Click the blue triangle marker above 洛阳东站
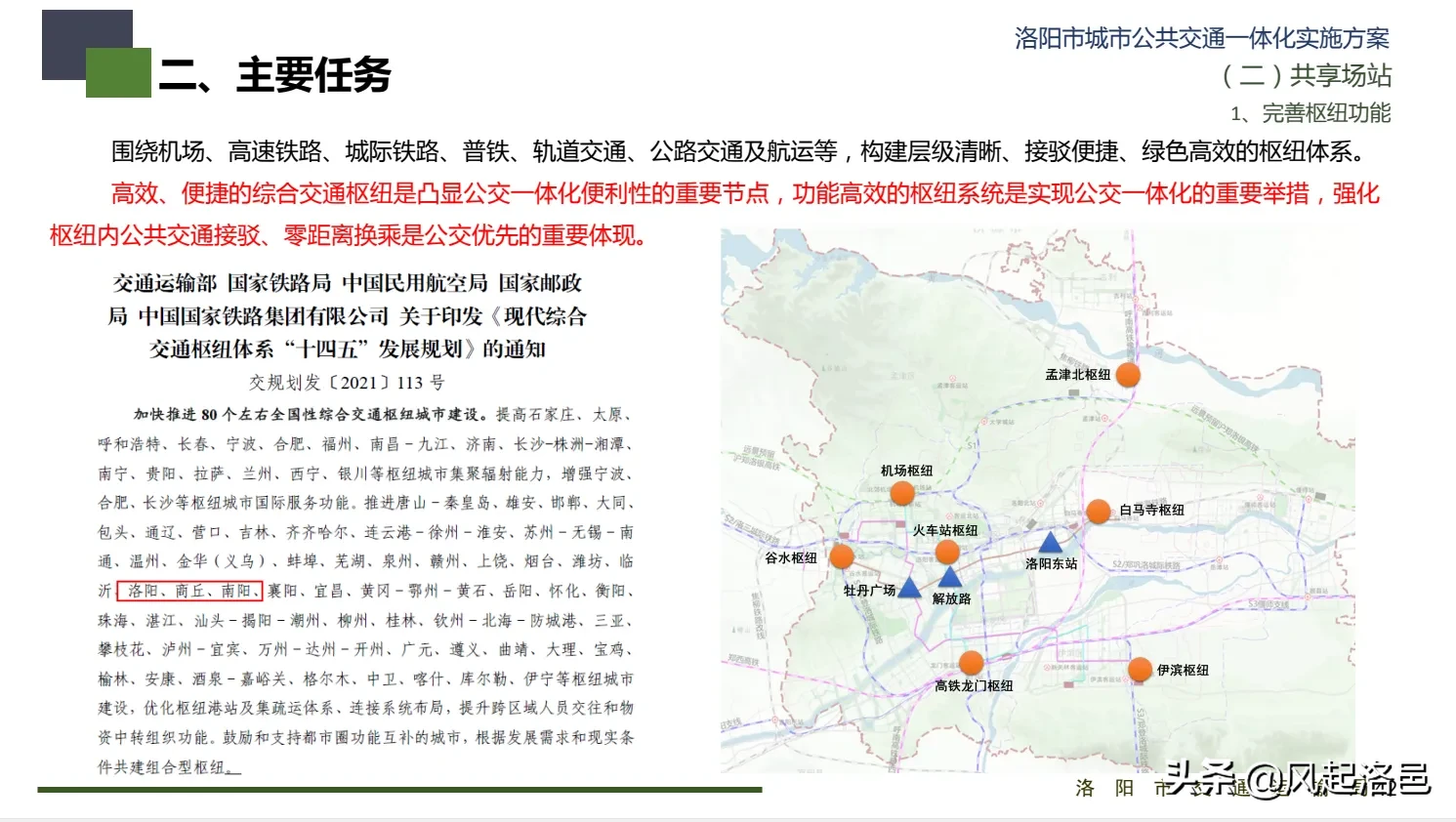 (x=1050, y=543)
